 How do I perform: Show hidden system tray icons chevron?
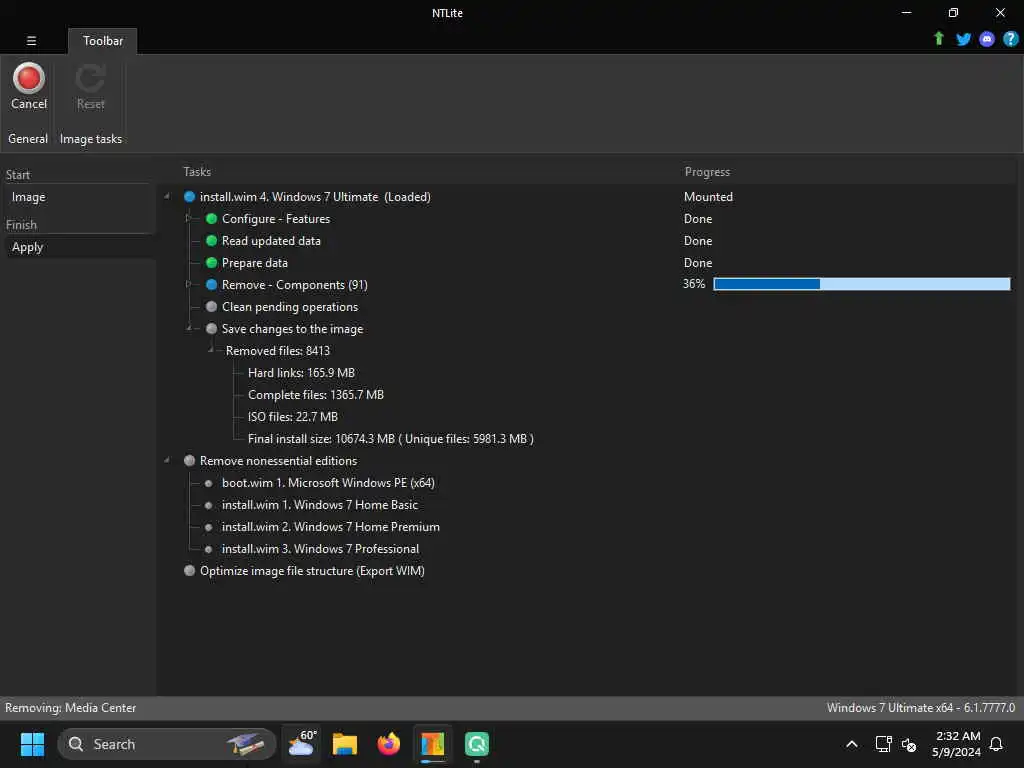point(852,744)
